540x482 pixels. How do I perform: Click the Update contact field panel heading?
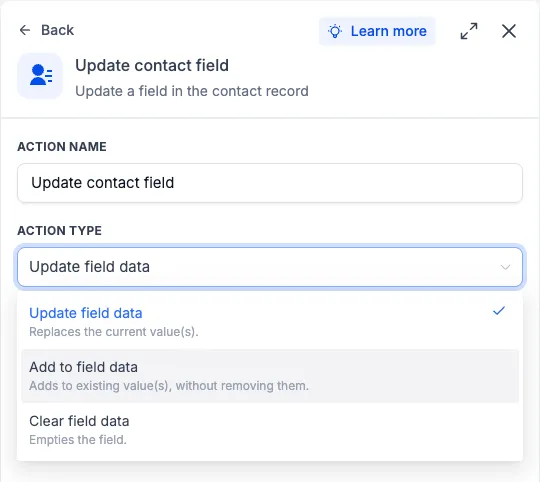click(152, 65)
